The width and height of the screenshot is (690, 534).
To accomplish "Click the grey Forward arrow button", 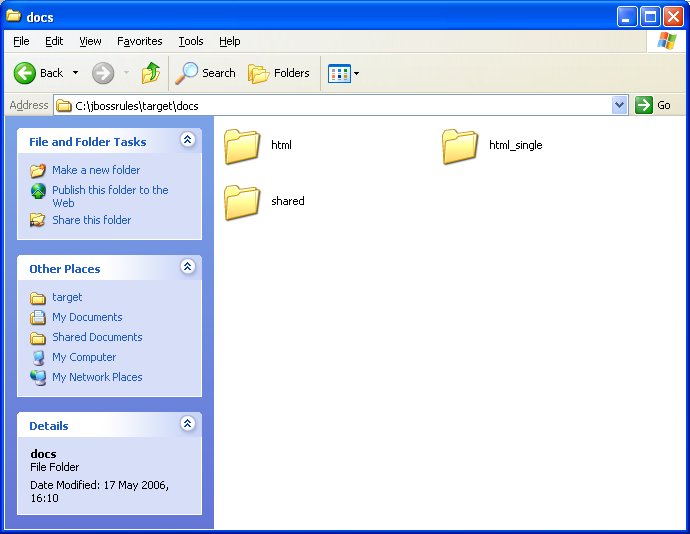I will tap(103, 73).
